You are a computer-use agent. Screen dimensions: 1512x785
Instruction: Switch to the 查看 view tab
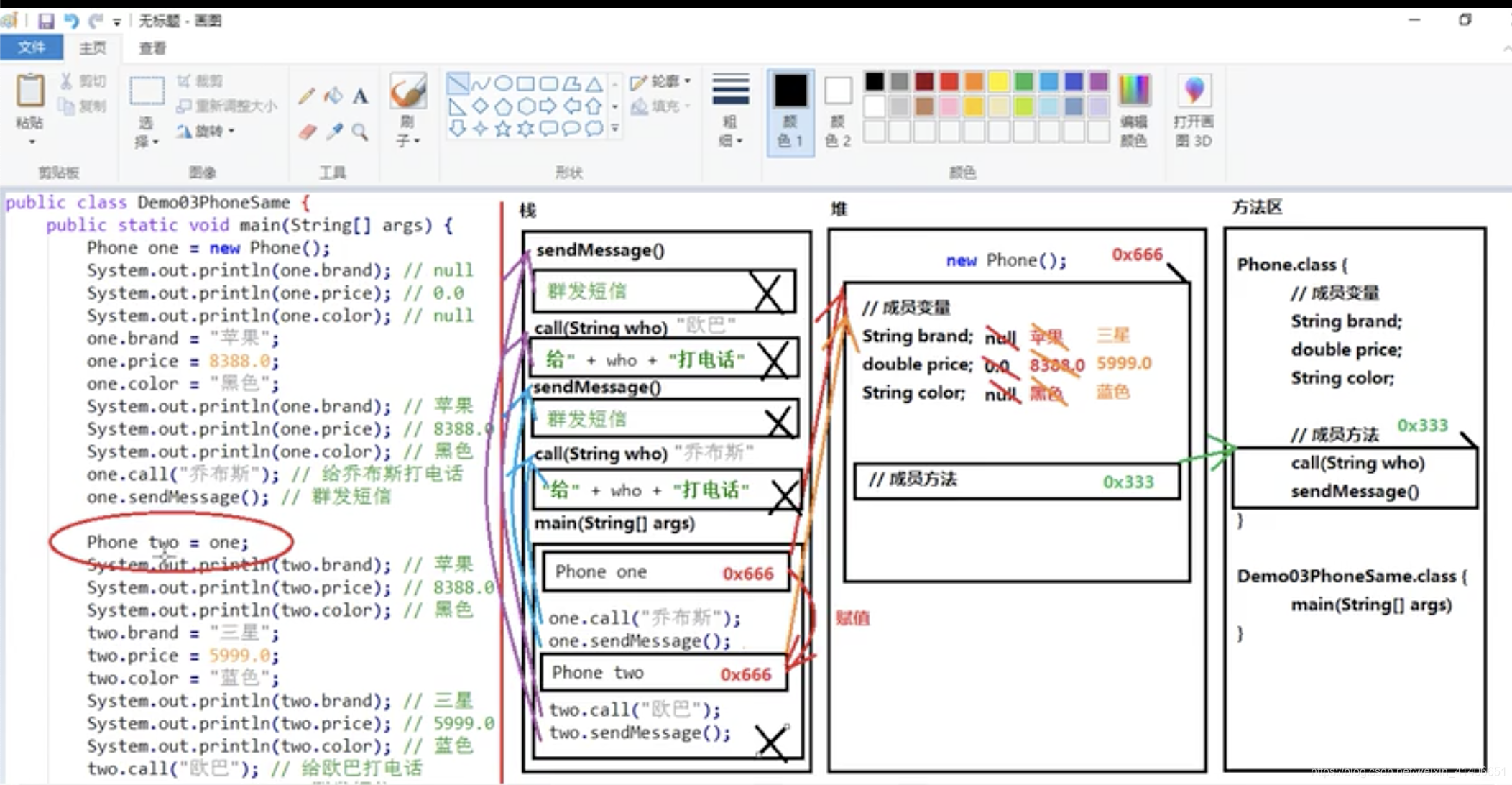point(152,48)
